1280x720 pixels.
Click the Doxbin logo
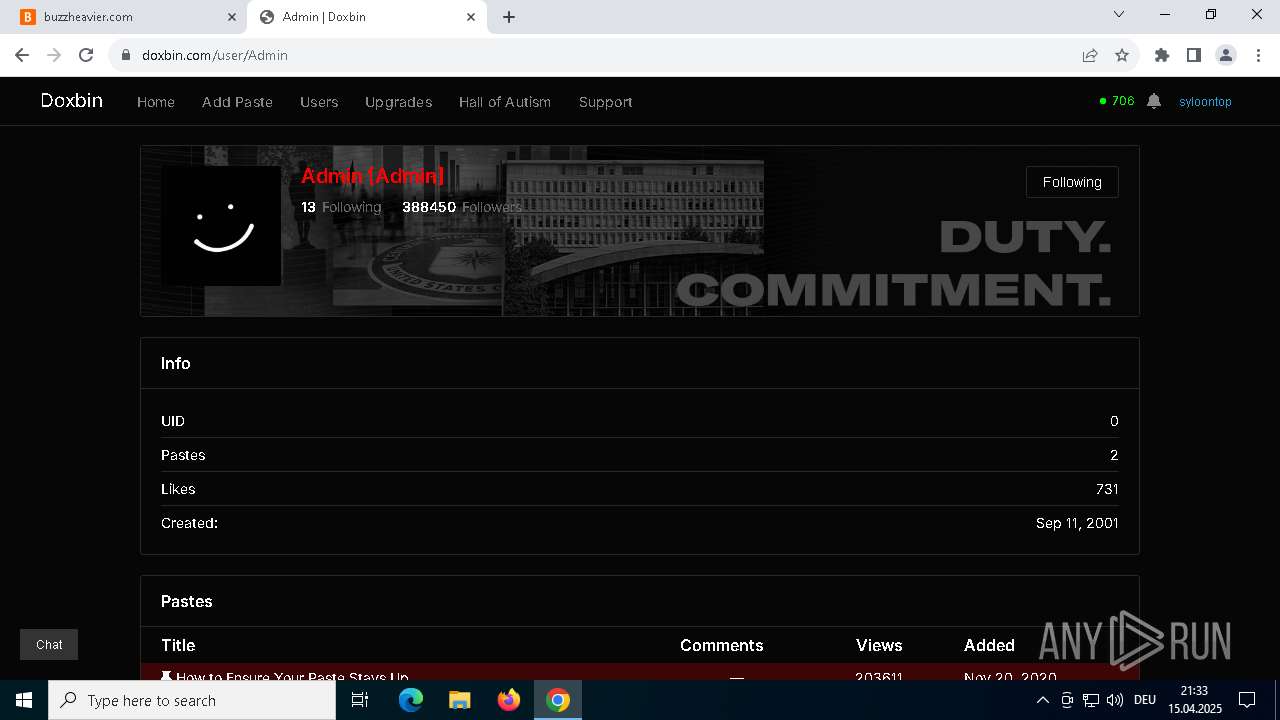coord(71,101)
